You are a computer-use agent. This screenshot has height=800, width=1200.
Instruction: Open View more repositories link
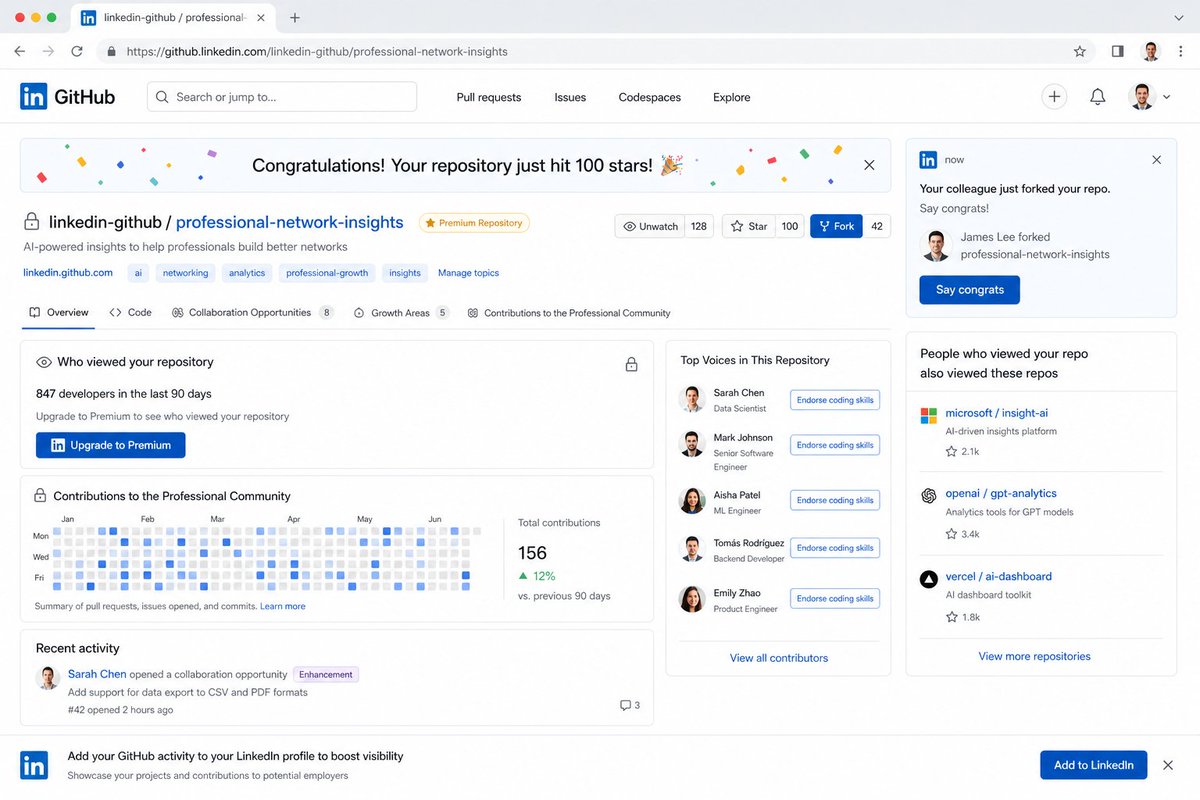[x=1034, y=656]
